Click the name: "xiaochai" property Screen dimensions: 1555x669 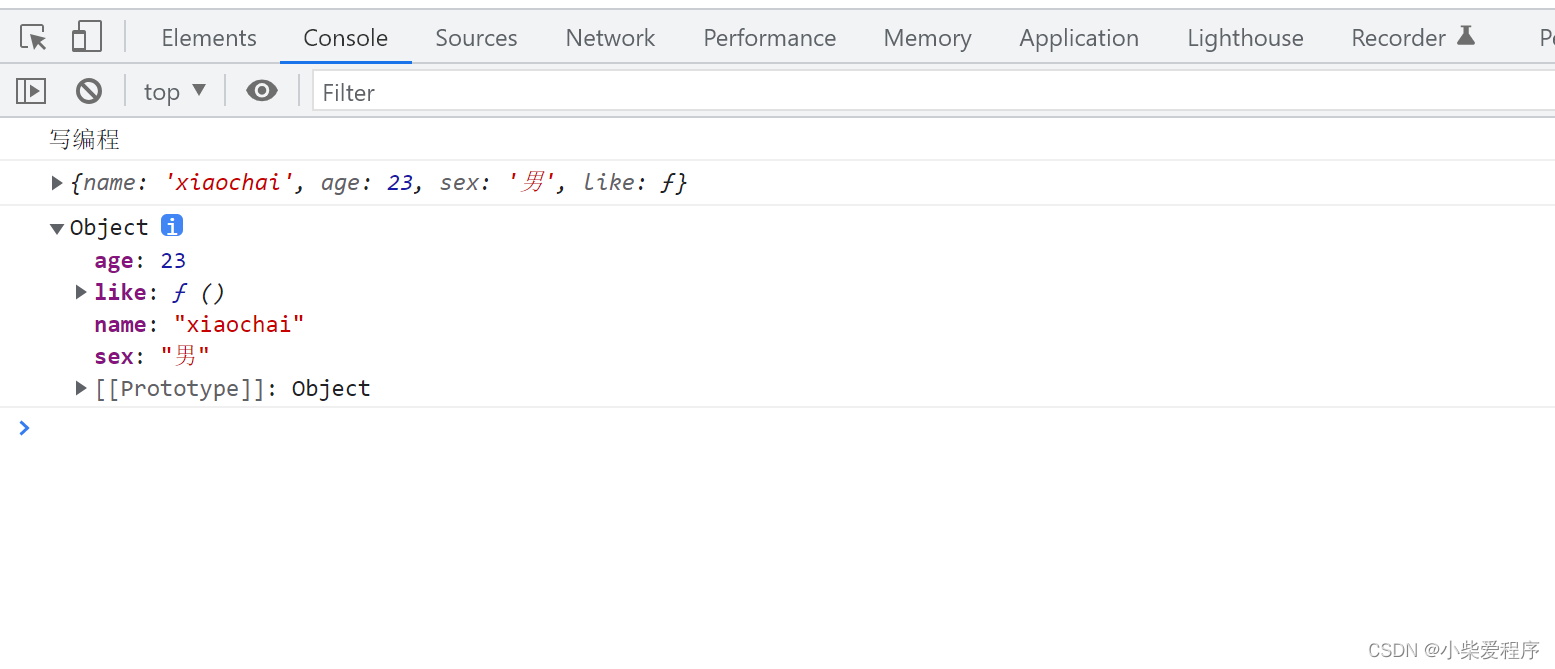[x=199, y=324]
